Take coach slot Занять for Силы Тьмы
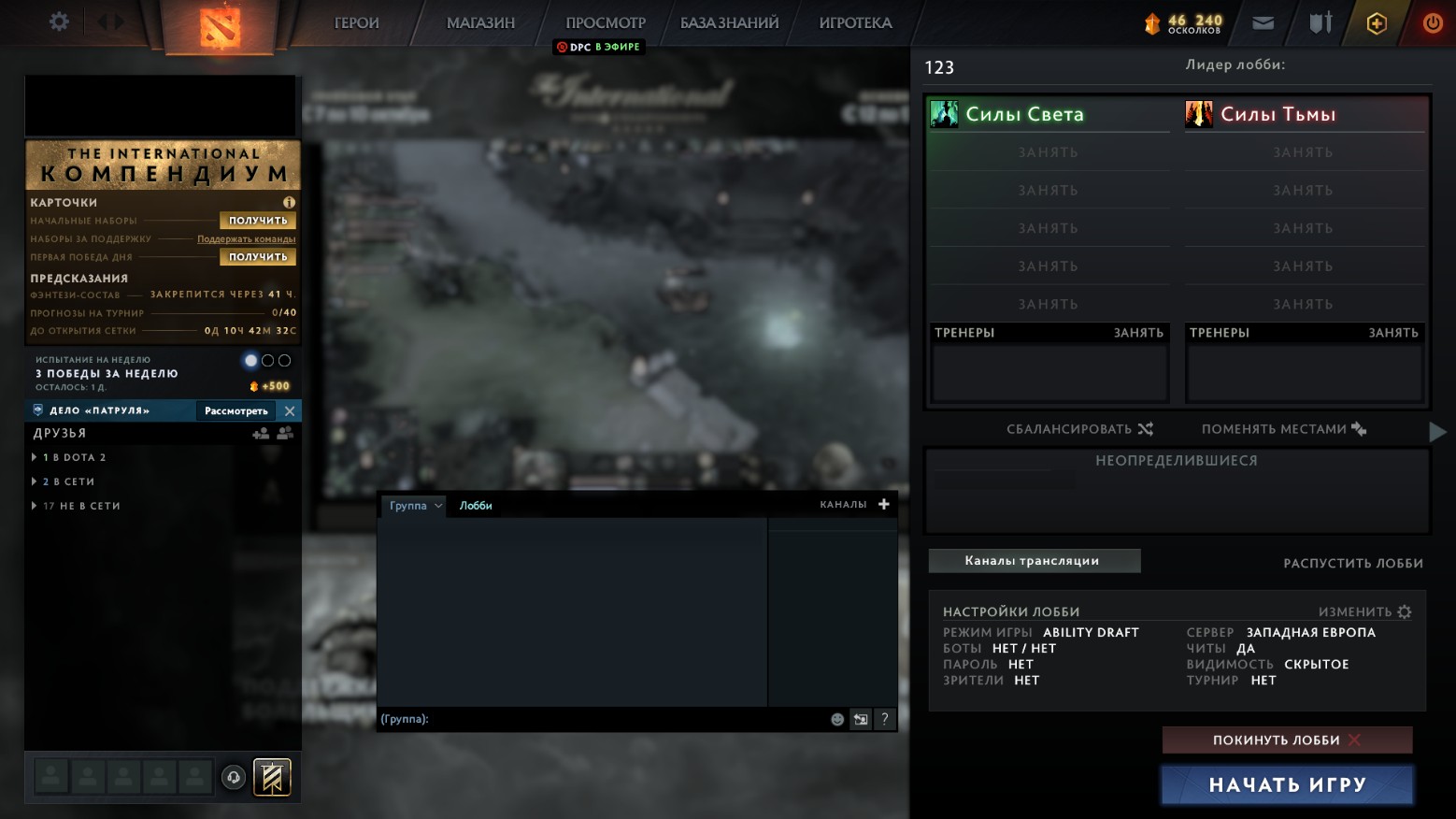 (x=1393, y=333)
